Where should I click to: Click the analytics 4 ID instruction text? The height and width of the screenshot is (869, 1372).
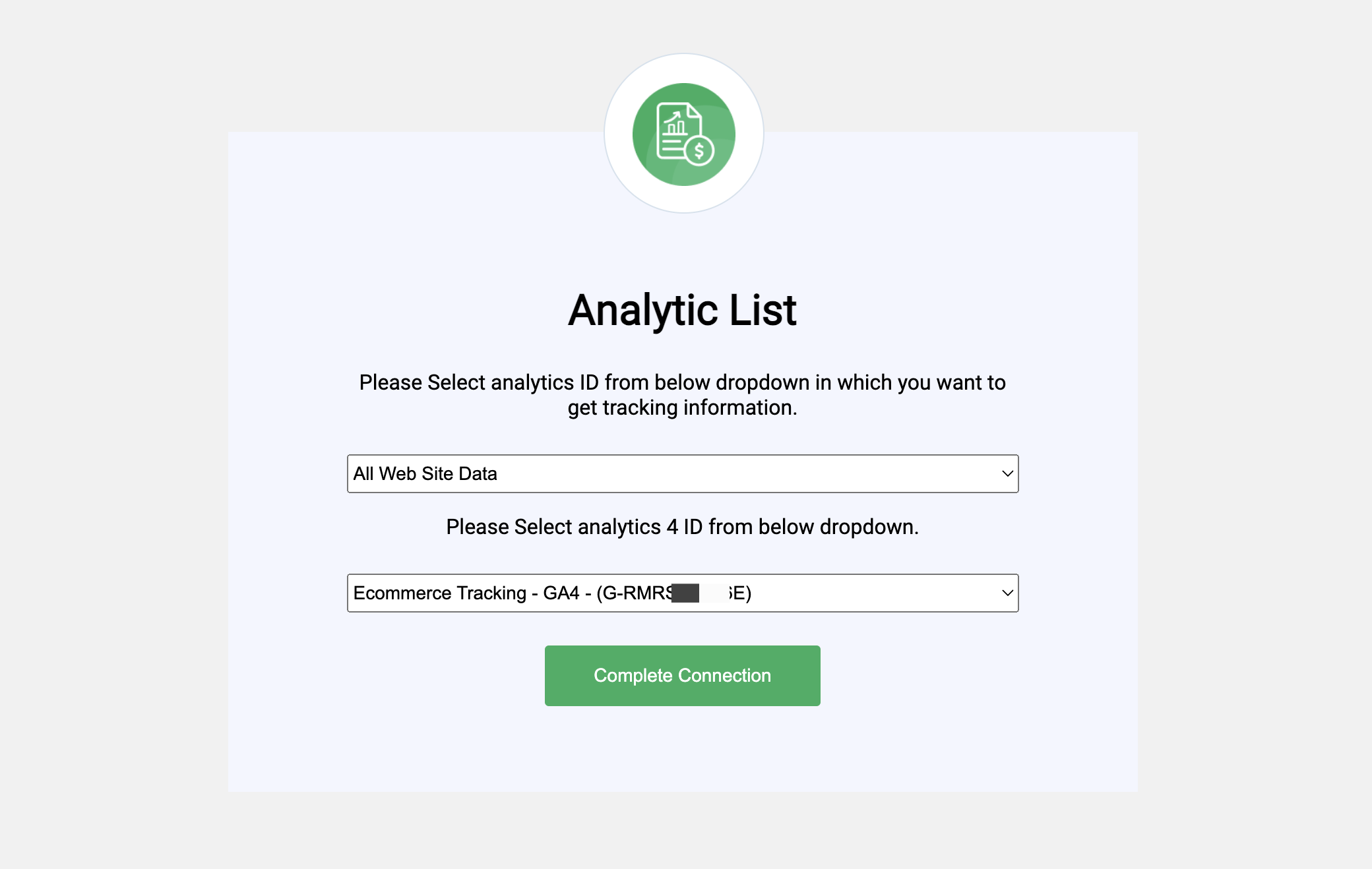point(683,527)
